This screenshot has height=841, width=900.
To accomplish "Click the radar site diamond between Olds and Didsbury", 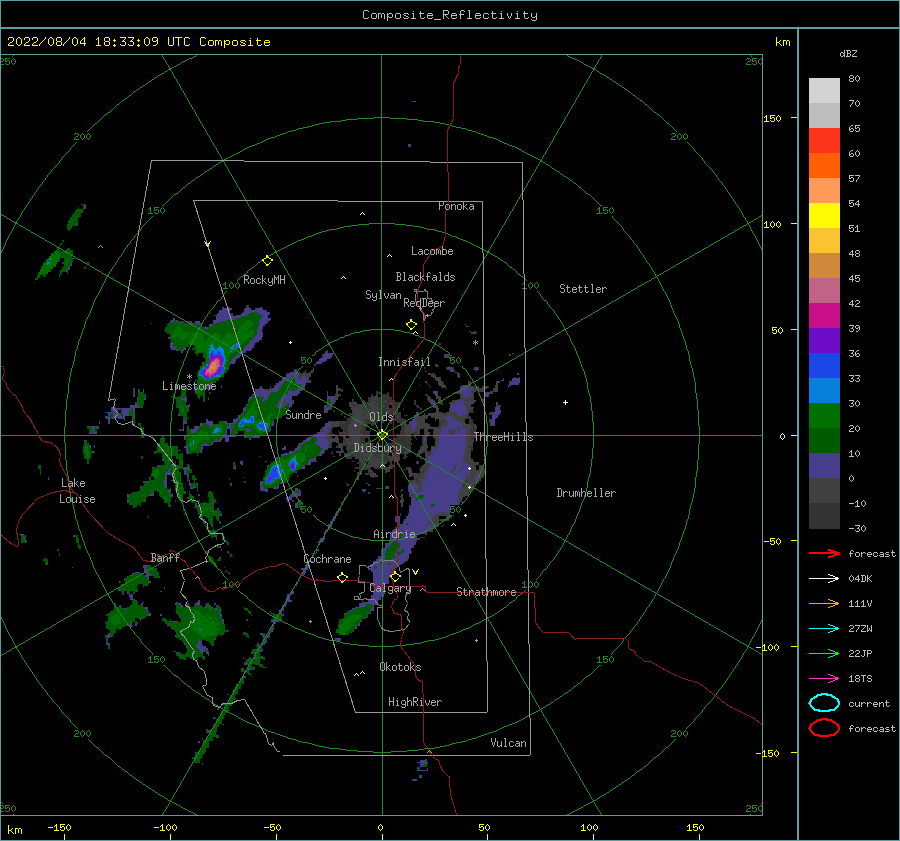I will pos(382,435).
